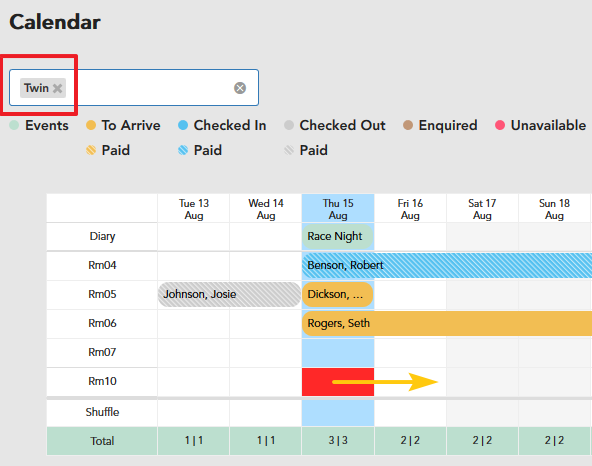Select the Thu 15 Aug column header

[x=338, y=209]
